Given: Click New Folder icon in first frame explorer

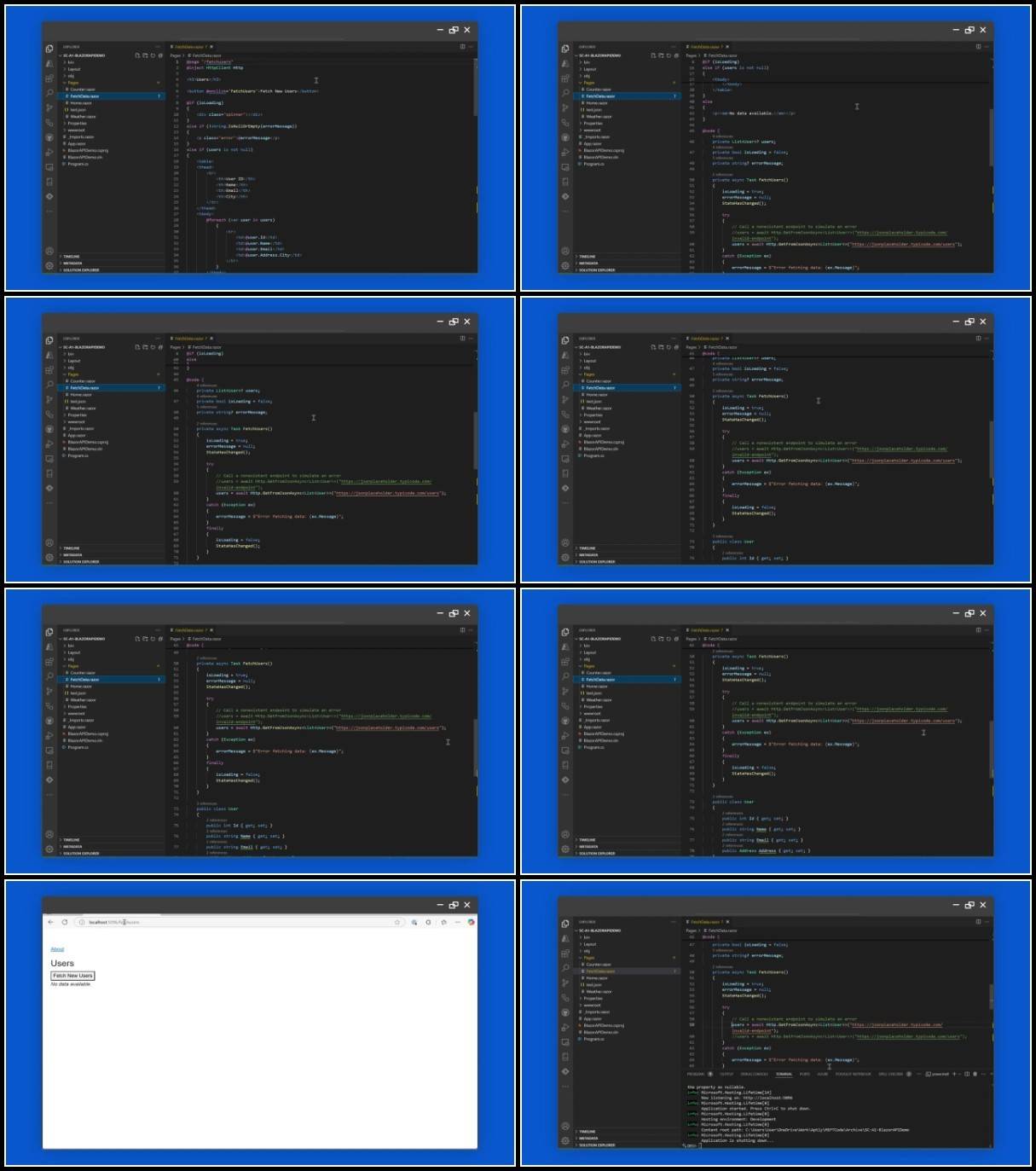Looking at the screenshot, I should [x=145, y=55].
